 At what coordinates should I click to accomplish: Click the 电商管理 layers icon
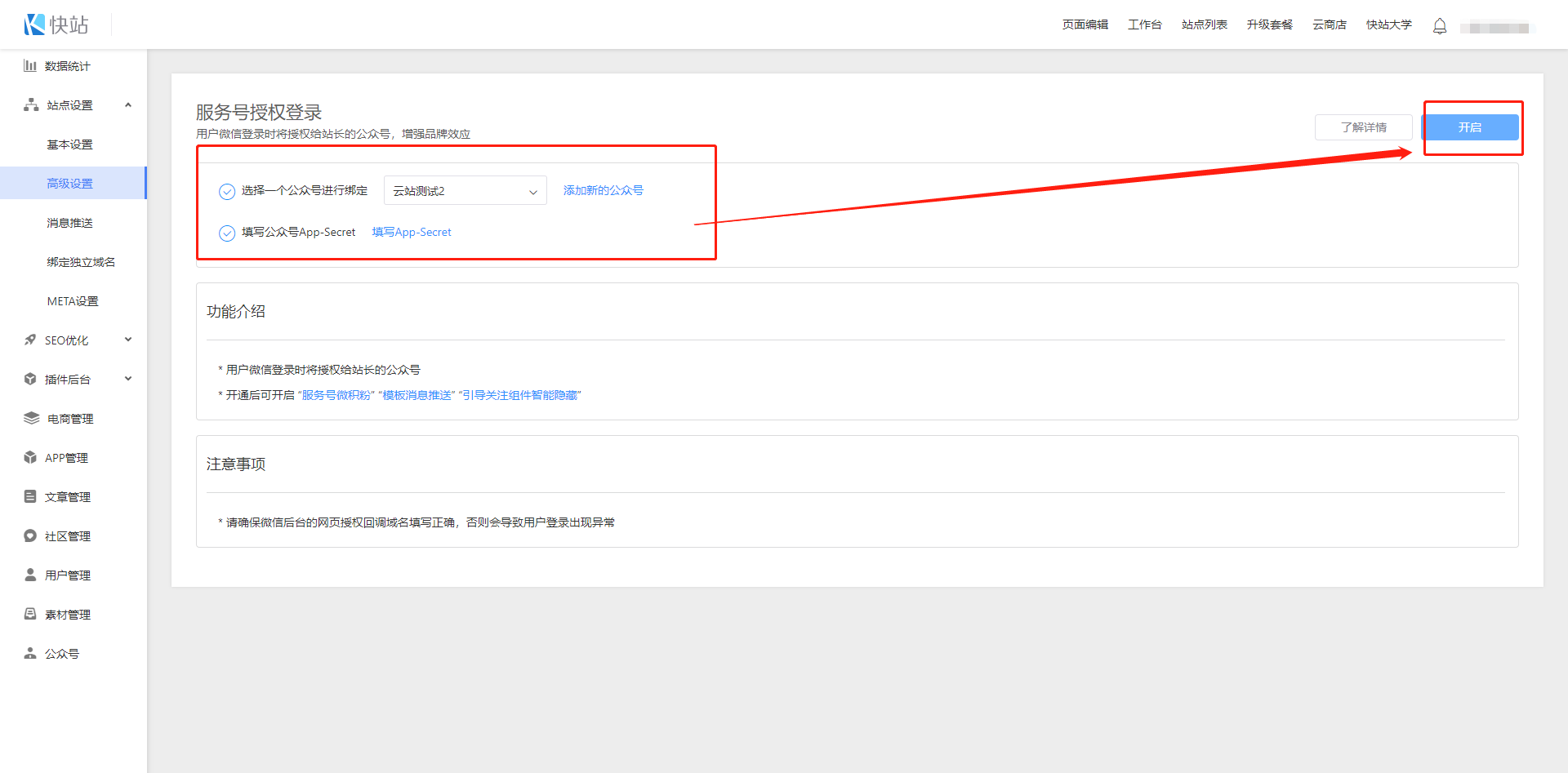point(31,418)
